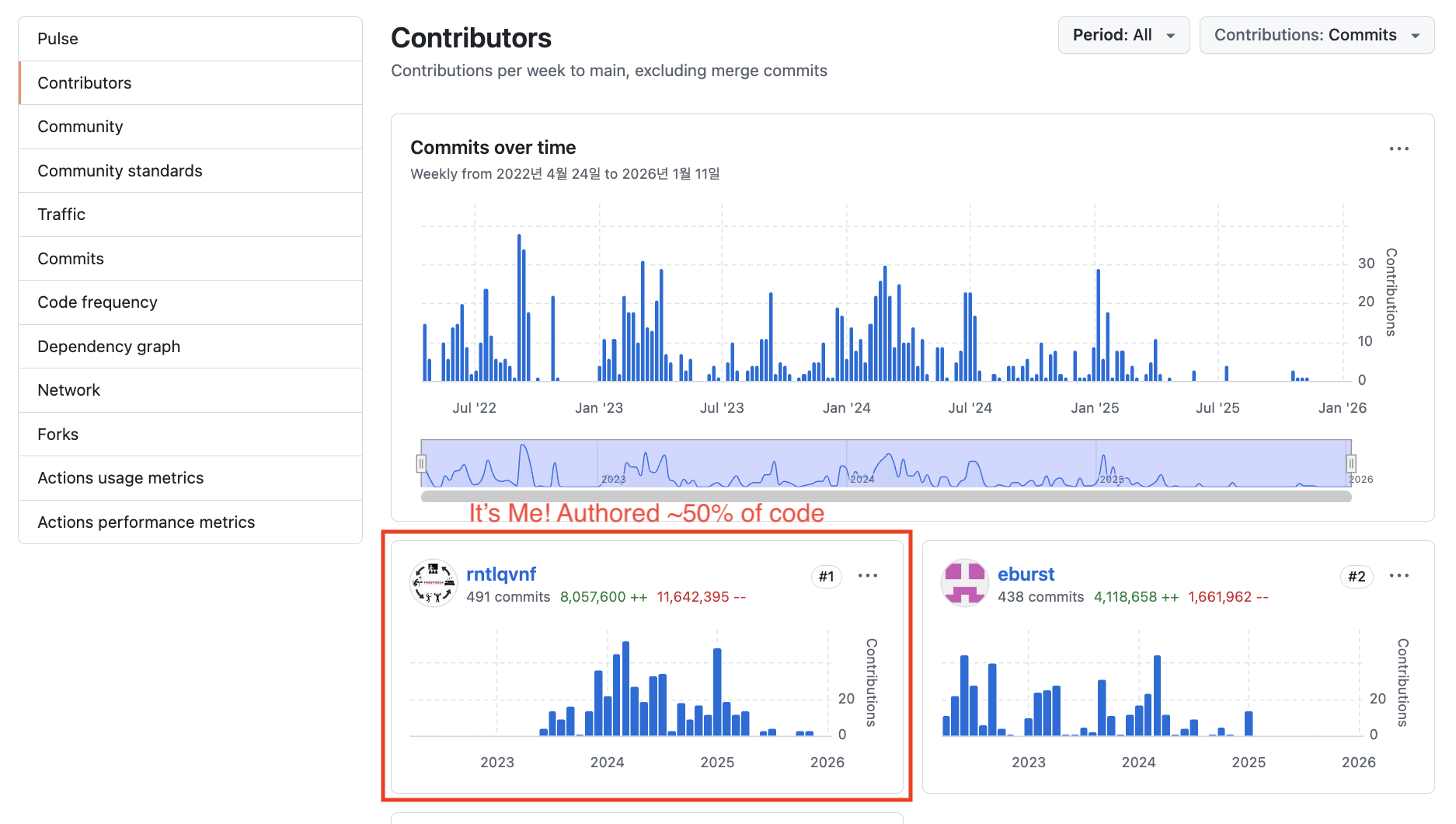
Task: Open the Period: All dropdown
Action: (x=1123, y=34)
